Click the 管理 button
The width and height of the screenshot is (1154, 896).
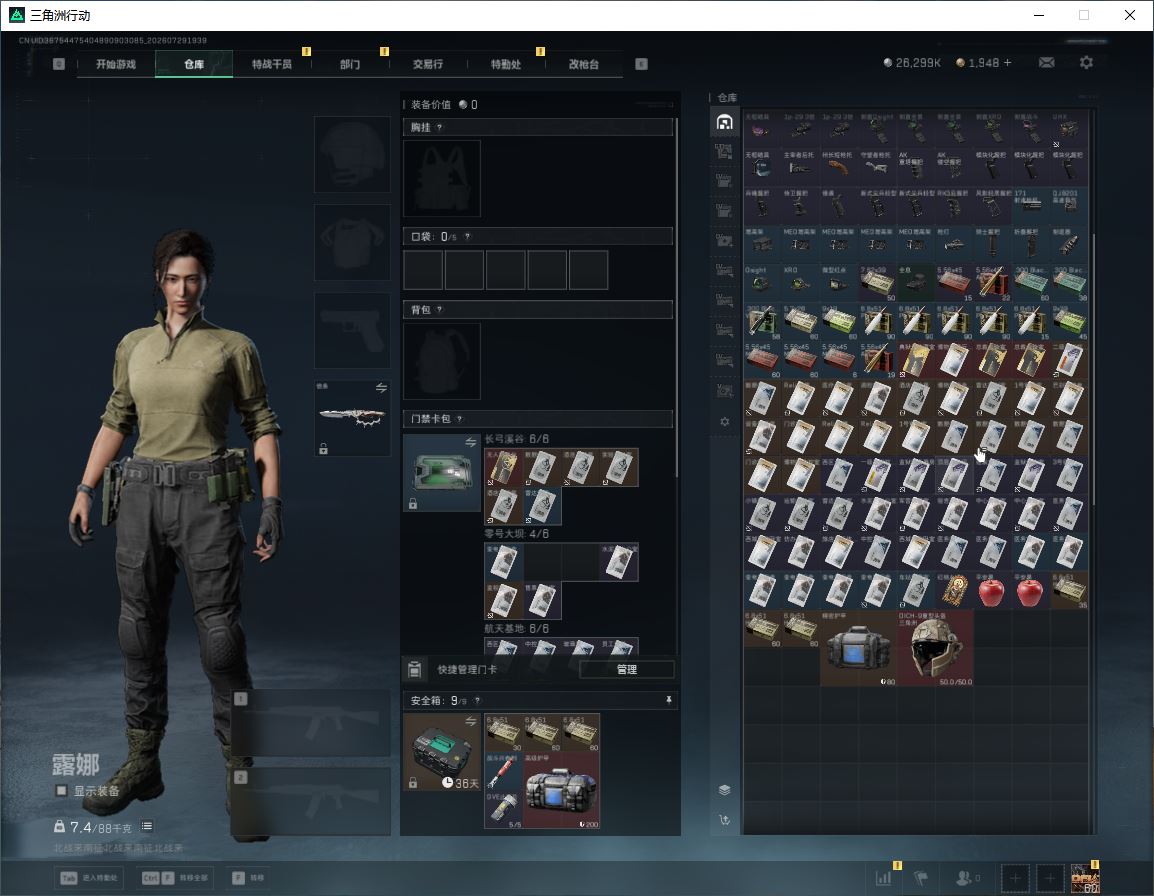point(626,669)
